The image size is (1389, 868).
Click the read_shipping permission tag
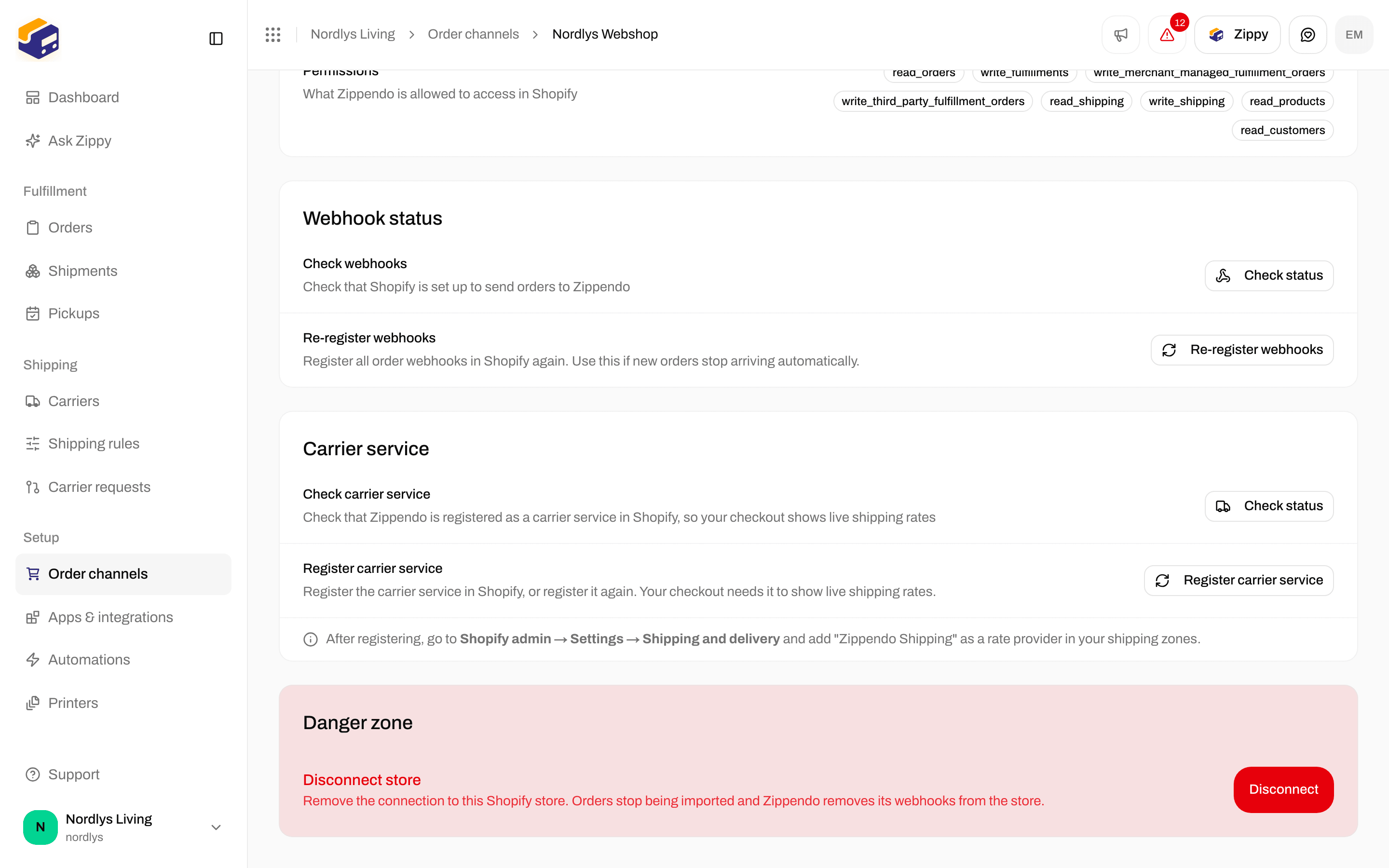pos(1087,101)
